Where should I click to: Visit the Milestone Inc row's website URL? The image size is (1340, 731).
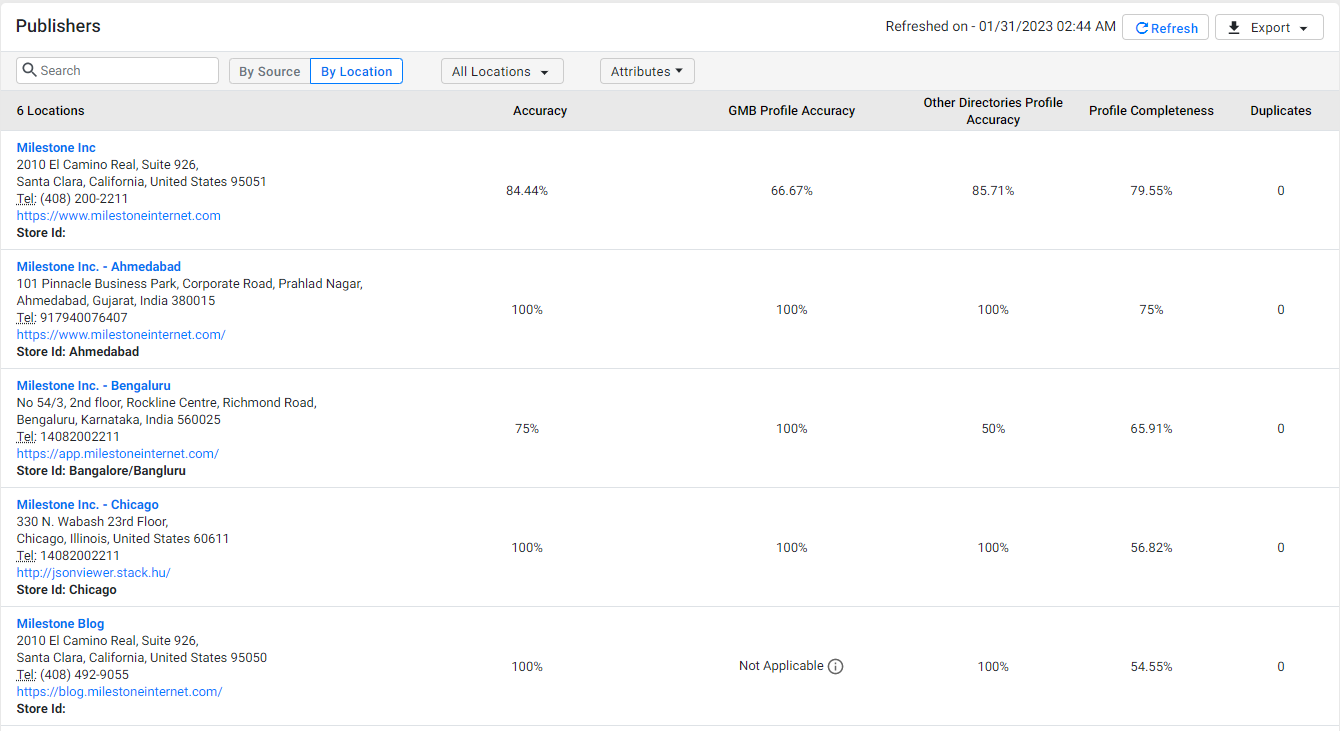(x=119, y=216)
